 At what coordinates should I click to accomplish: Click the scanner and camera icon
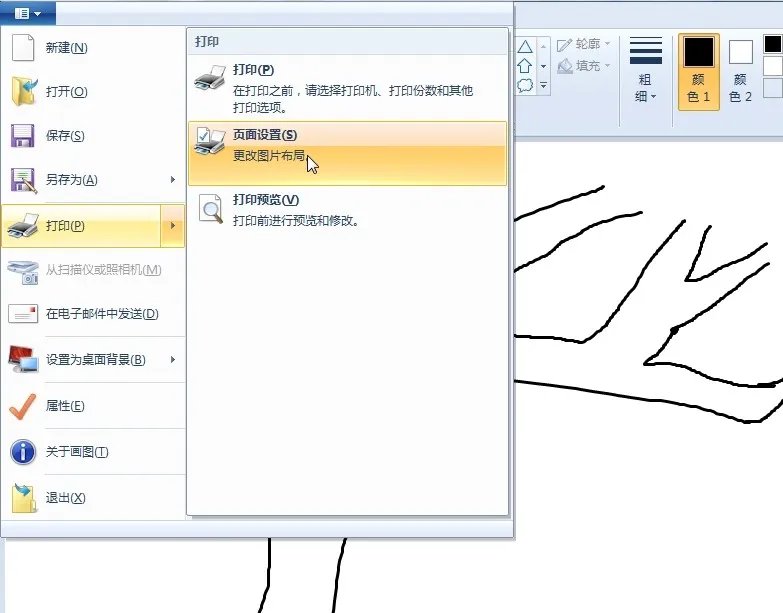click(23, 271)
